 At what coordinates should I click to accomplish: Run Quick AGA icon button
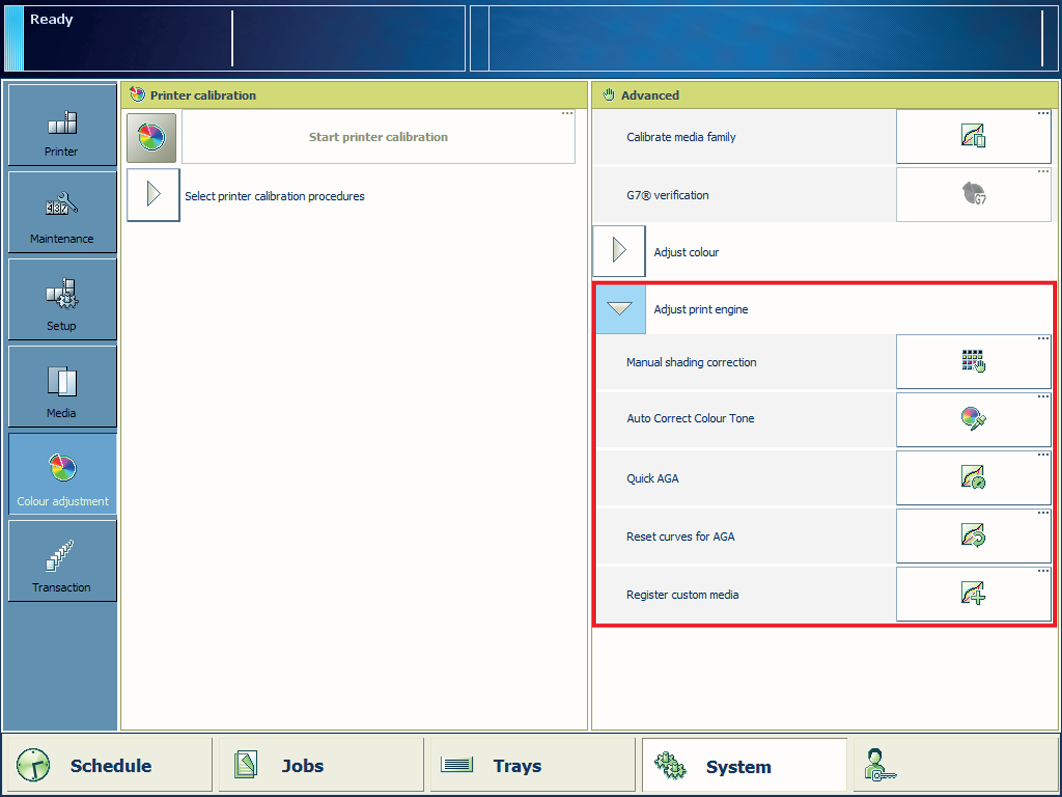point(973,478)
